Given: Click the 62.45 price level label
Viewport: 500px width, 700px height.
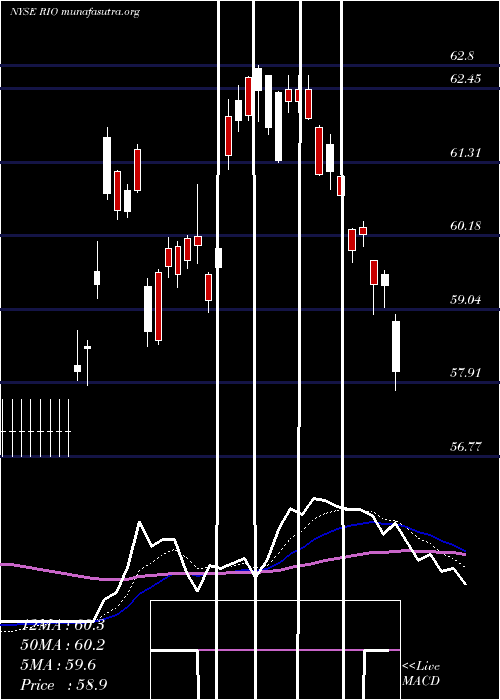Looking at the screenshot, I should click(466, 79).
